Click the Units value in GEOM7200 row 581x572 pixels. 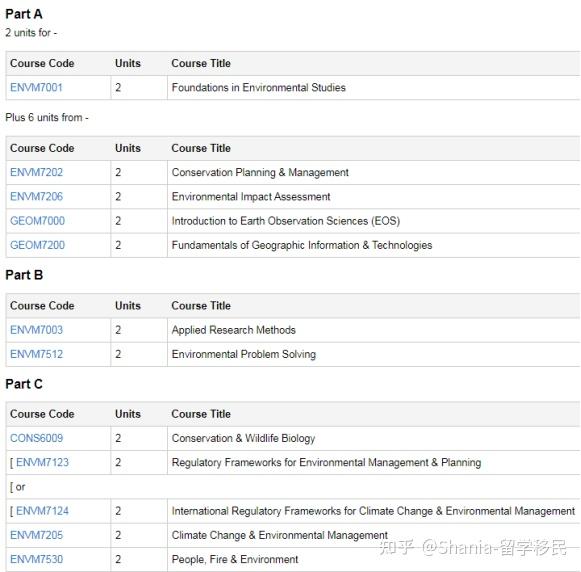point(118,245)
